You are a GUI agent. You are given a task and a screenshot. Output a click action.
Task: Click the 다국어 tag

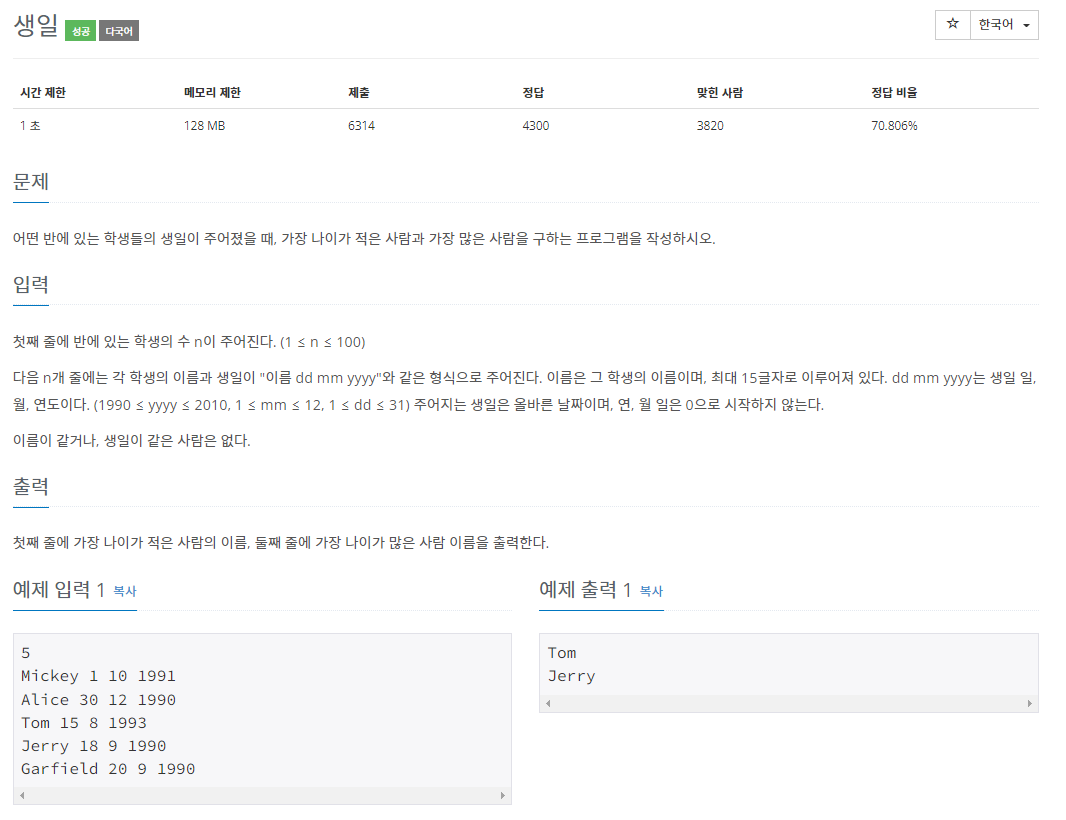coord(117,30)
